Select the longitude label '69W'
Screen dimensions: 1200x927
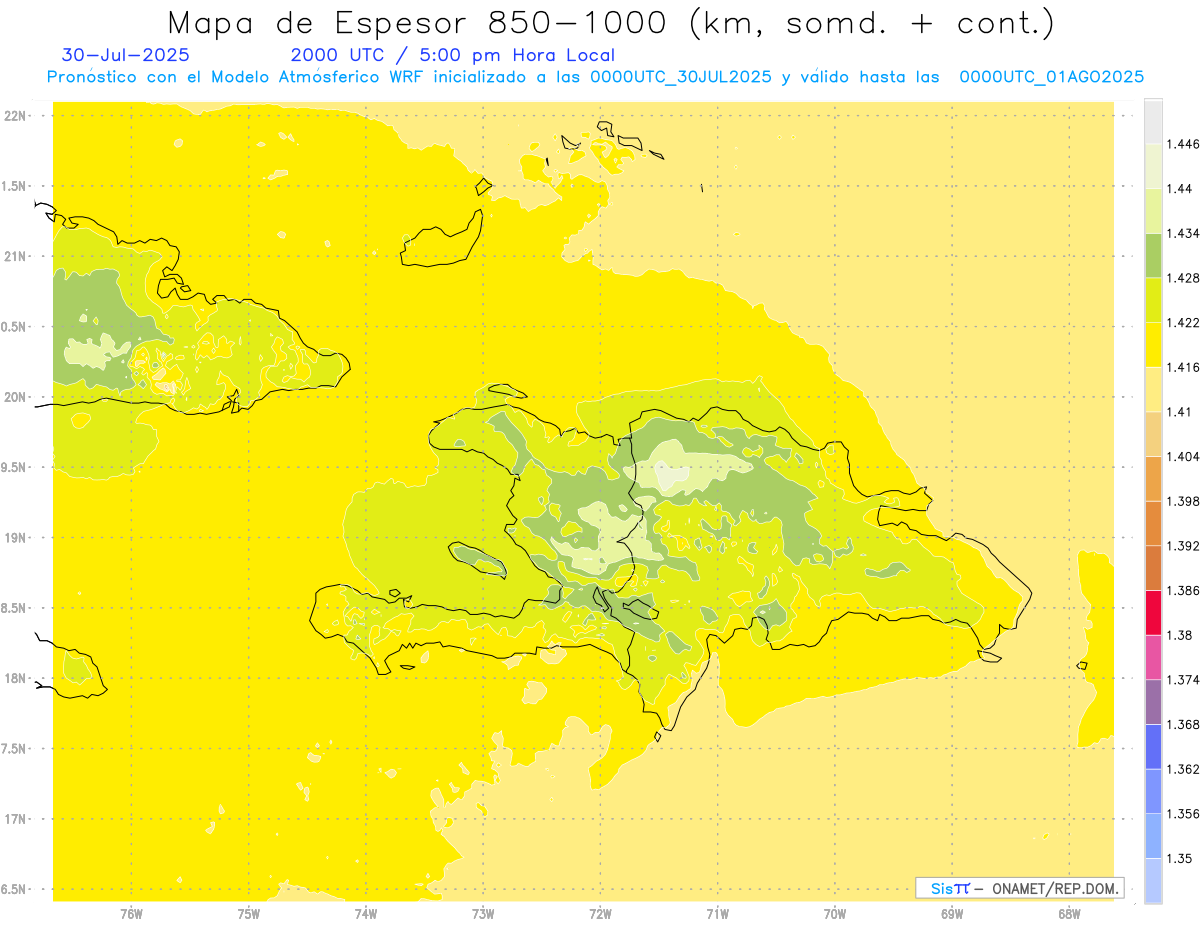[x=952, y=915]
